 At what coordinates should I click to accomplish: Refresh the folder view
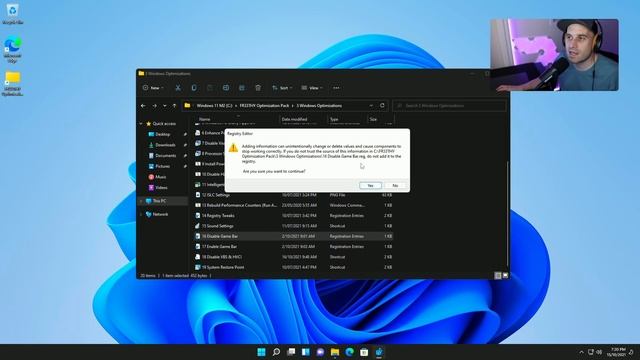pyautogui.click(x=382, y=105)
